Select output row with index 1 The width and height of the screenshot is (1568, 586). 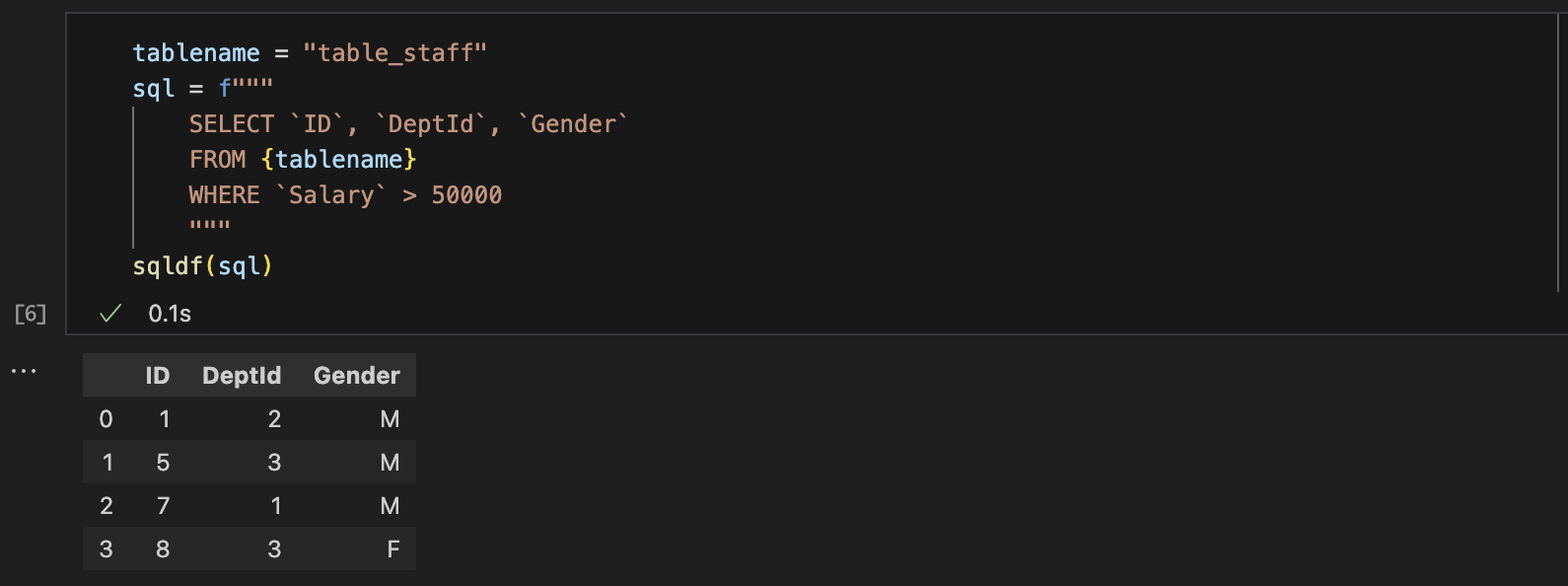(x=249, y=463)
